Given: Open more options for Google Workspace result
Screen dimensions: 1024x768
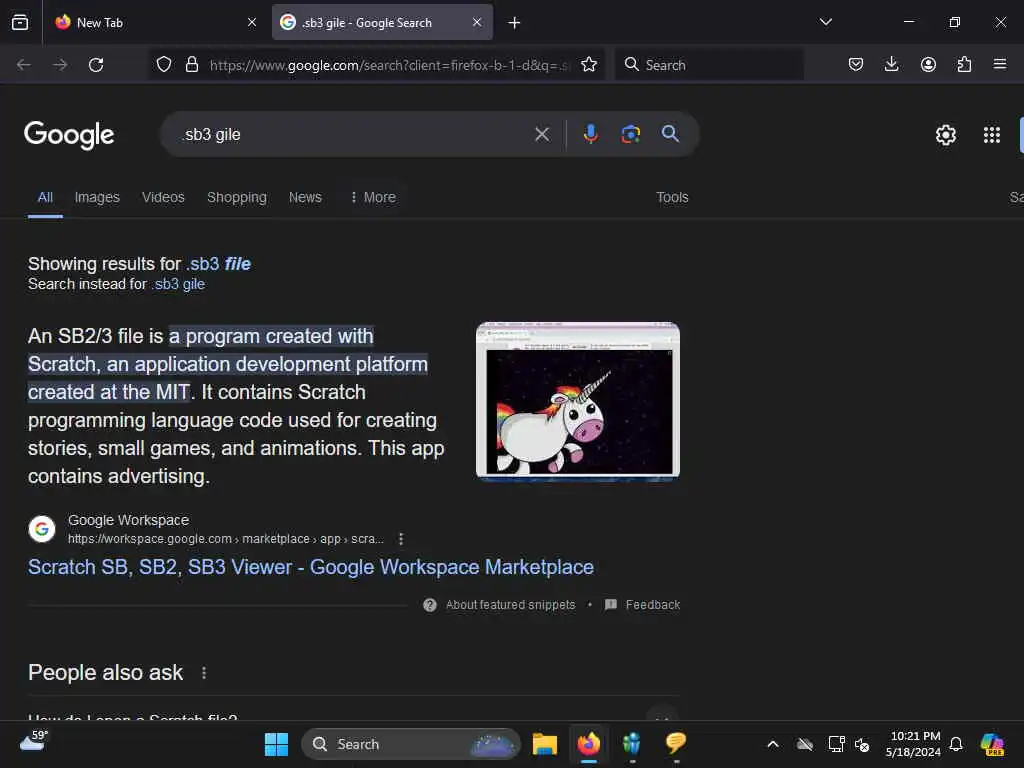Looking at the screenshot, I should pyautogui.click(x=401, y=539).
